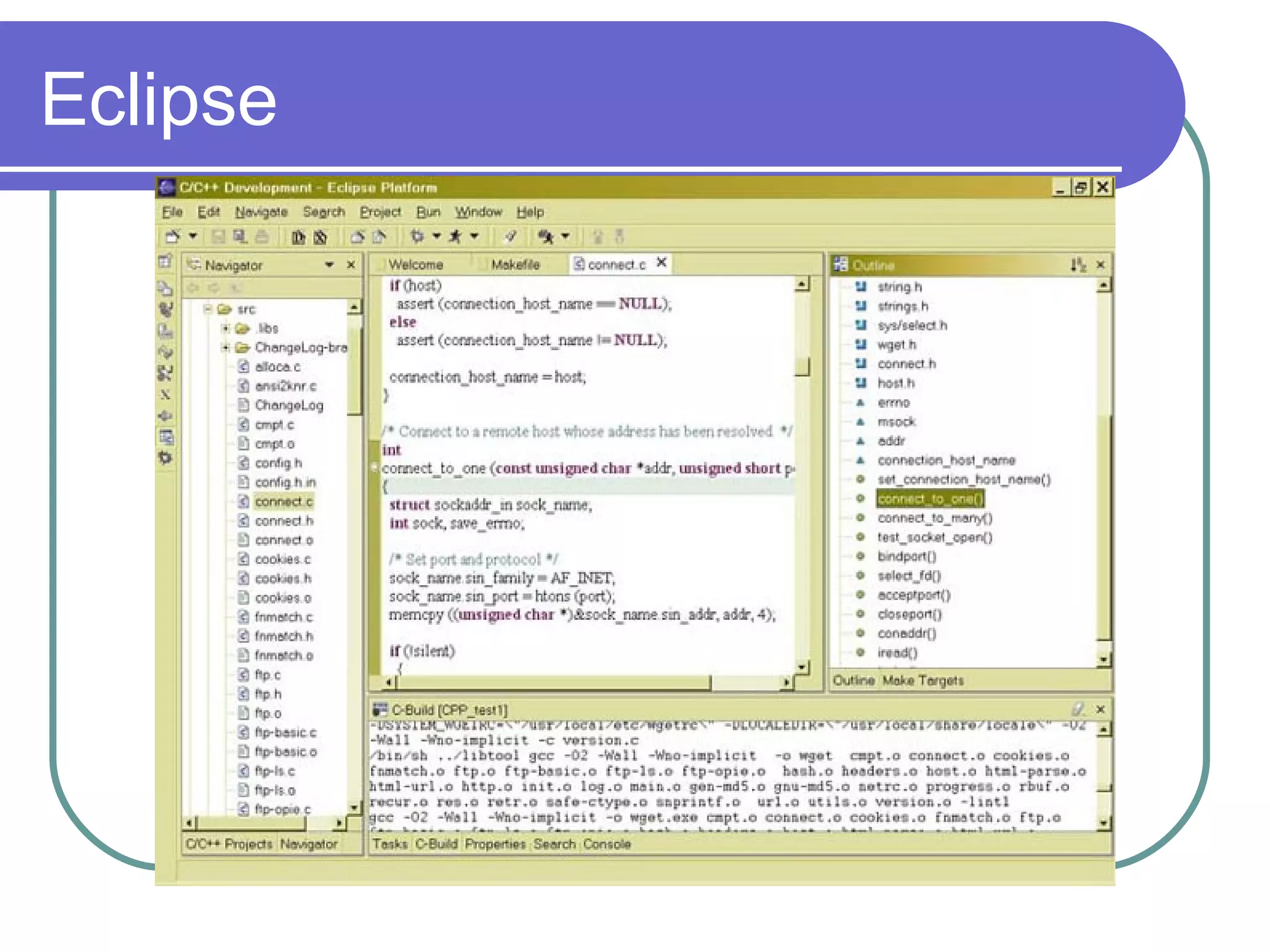Expand the .libs folder
Screen dimensions: 1270x952
pyautogui.click(x=226, y=328)
